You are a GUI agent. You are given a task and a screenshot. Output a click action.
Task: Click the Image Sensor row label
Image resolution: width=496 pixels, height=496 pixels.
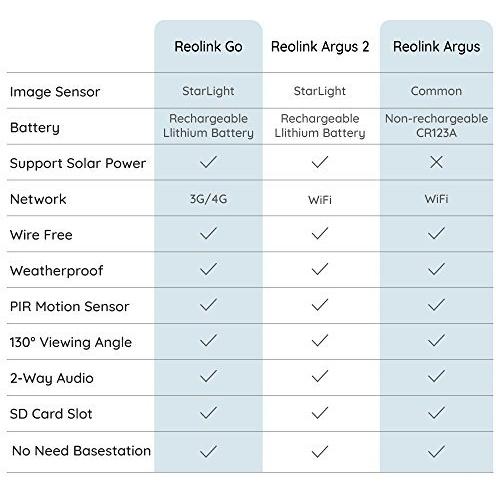point(55,92)
